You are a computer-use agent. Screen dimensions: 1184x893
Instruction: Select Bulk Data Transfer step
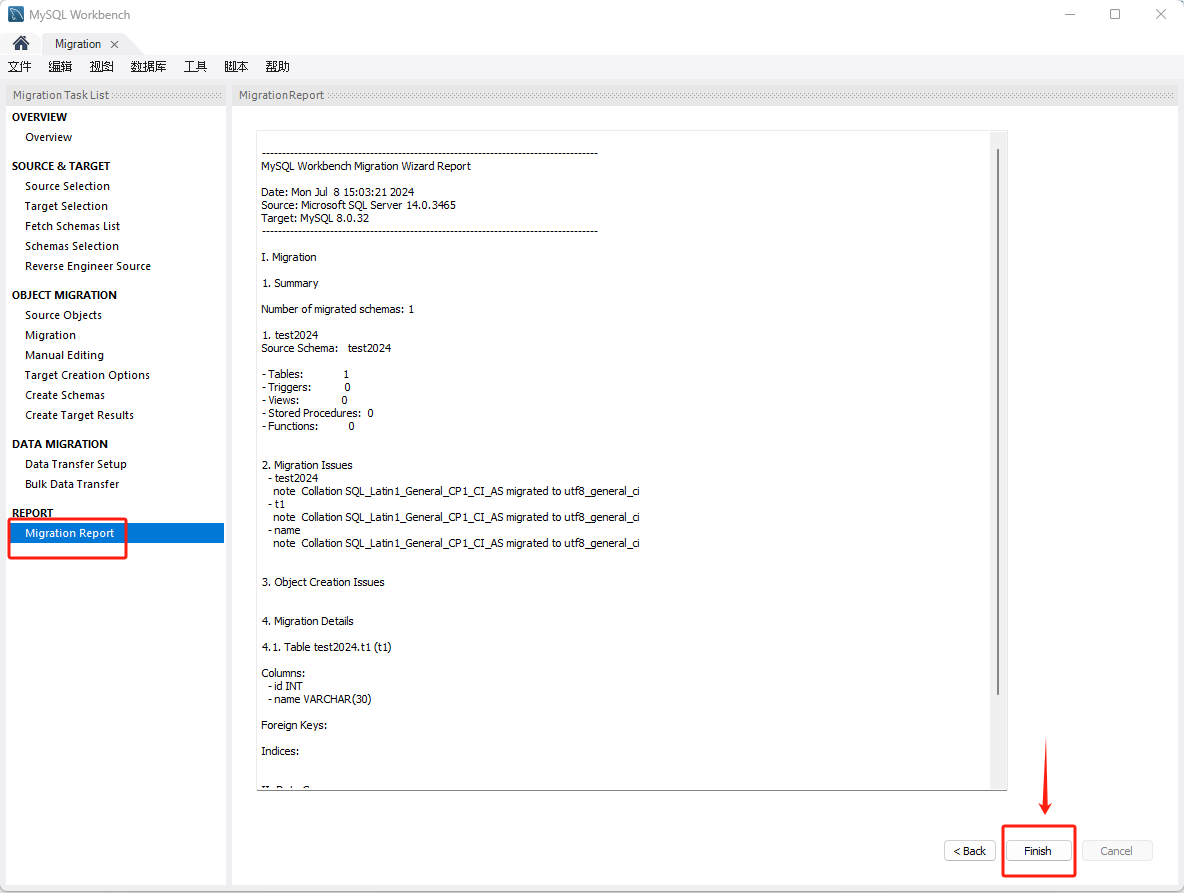pyautogui.click(x=72, y=484)
